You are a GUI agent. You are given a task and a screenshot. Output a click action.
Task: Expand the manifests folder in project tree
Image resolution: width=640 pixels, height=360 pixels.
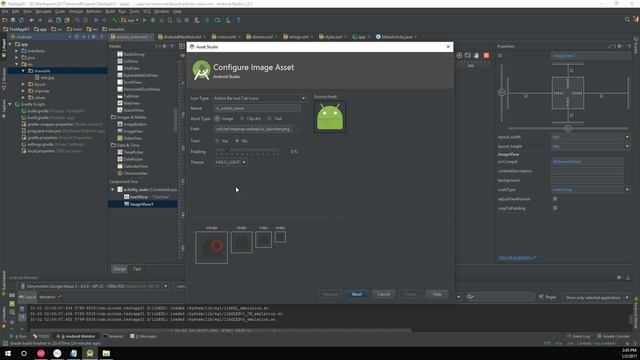coord(17,51)
